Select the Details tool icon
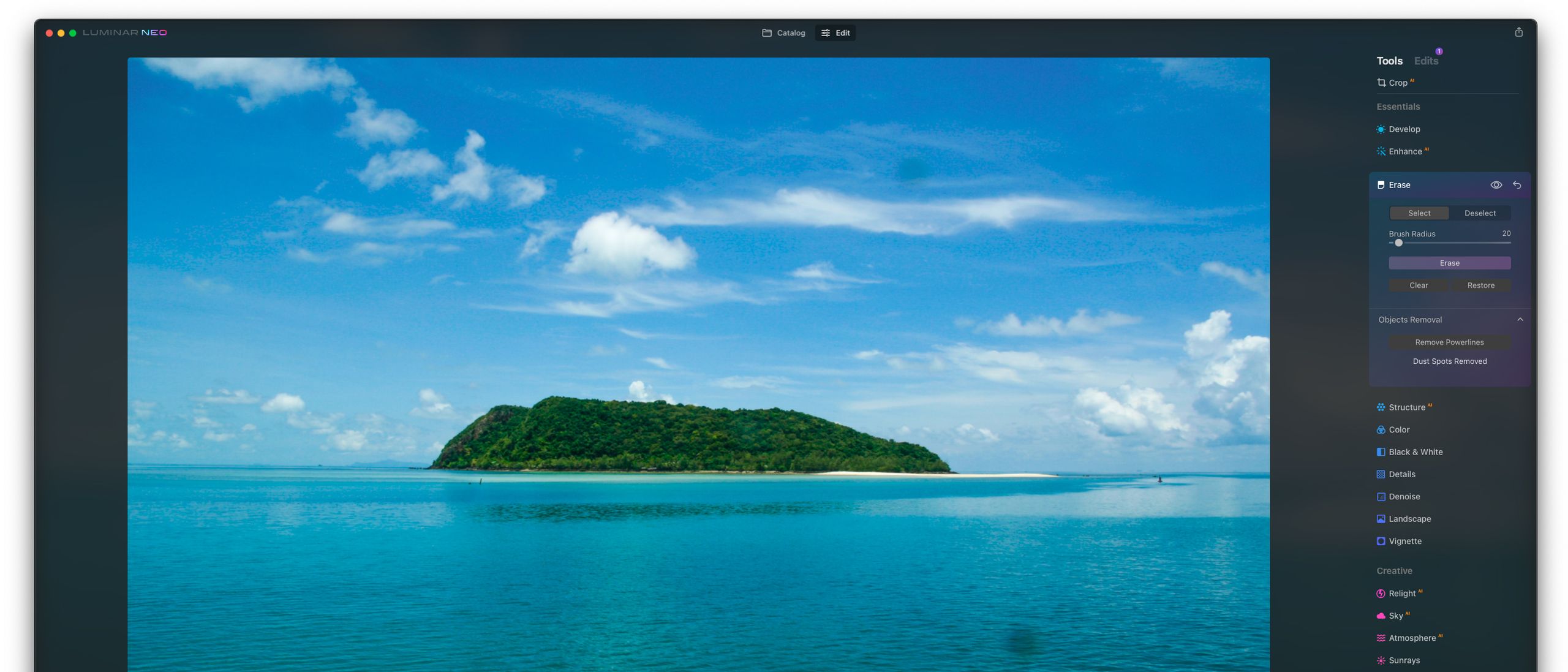This screenshot has width=1568, height=672. [1381, 474]
